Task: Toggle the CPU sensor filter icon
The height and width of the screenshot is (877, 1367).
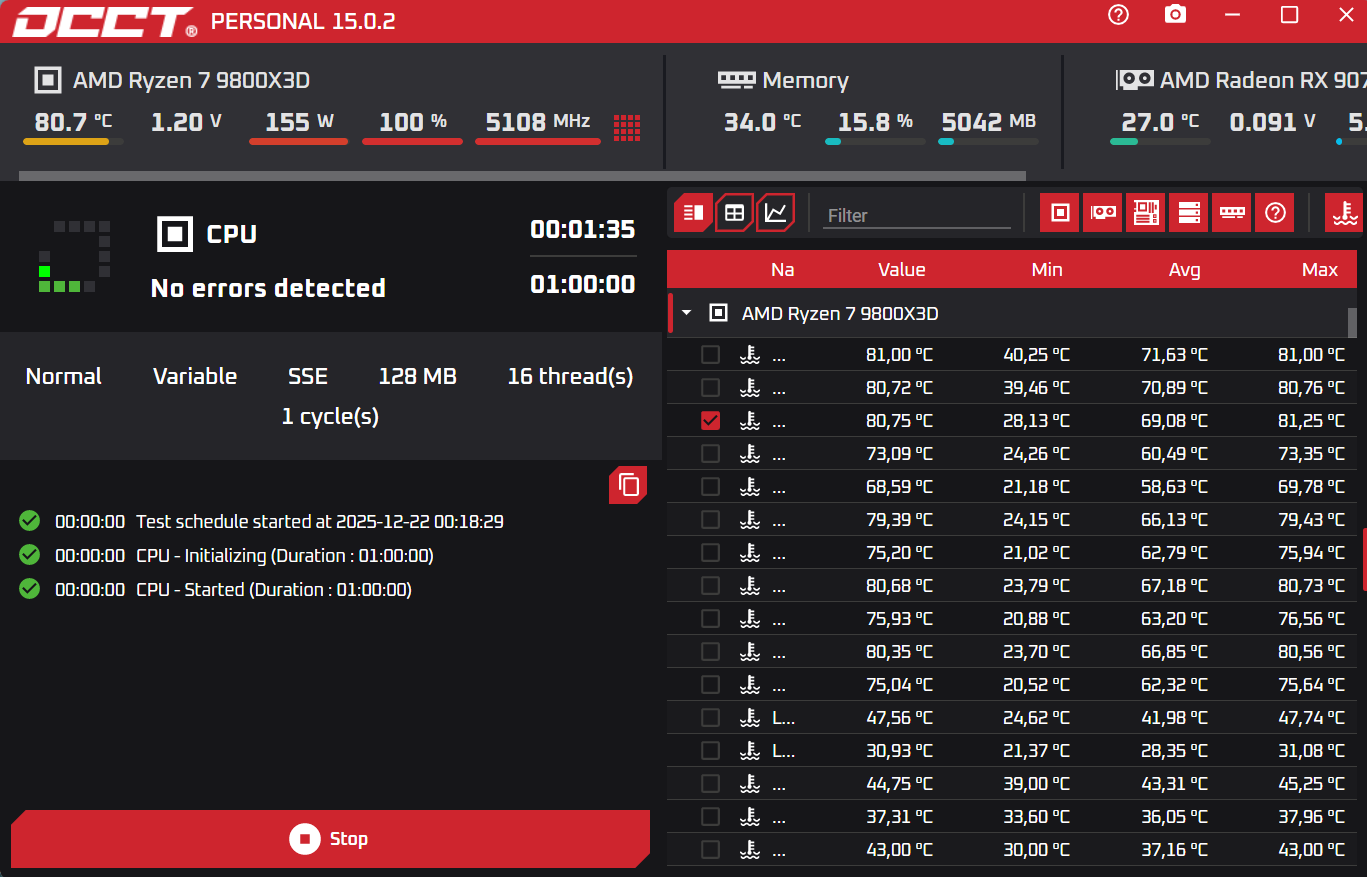Action: [1060, 213]
